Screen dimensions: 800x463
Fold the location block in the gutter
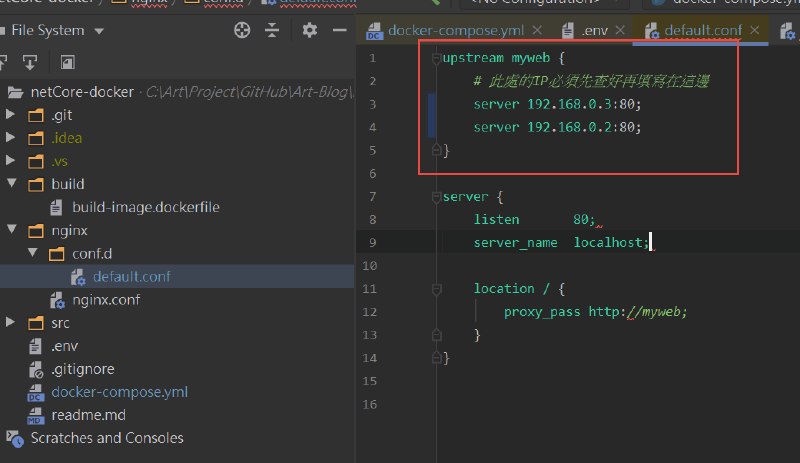(x=435, y=289)
